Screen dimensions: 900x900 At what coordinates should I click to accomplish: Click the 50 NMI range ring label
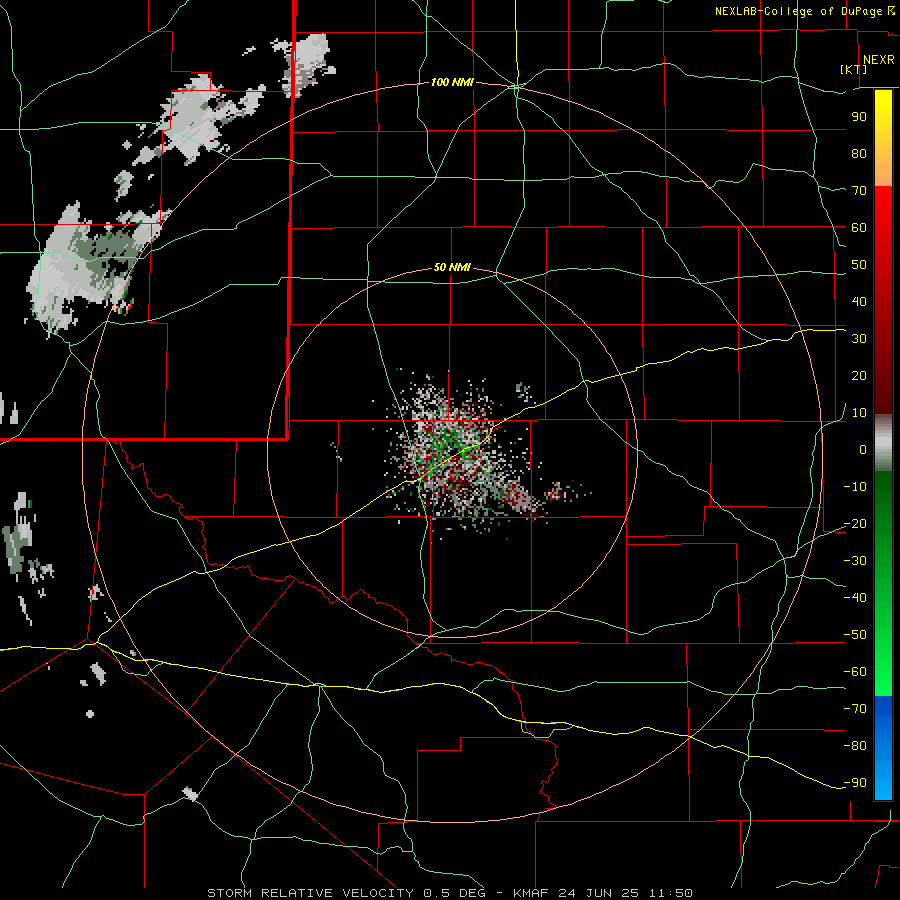[452, 267]
